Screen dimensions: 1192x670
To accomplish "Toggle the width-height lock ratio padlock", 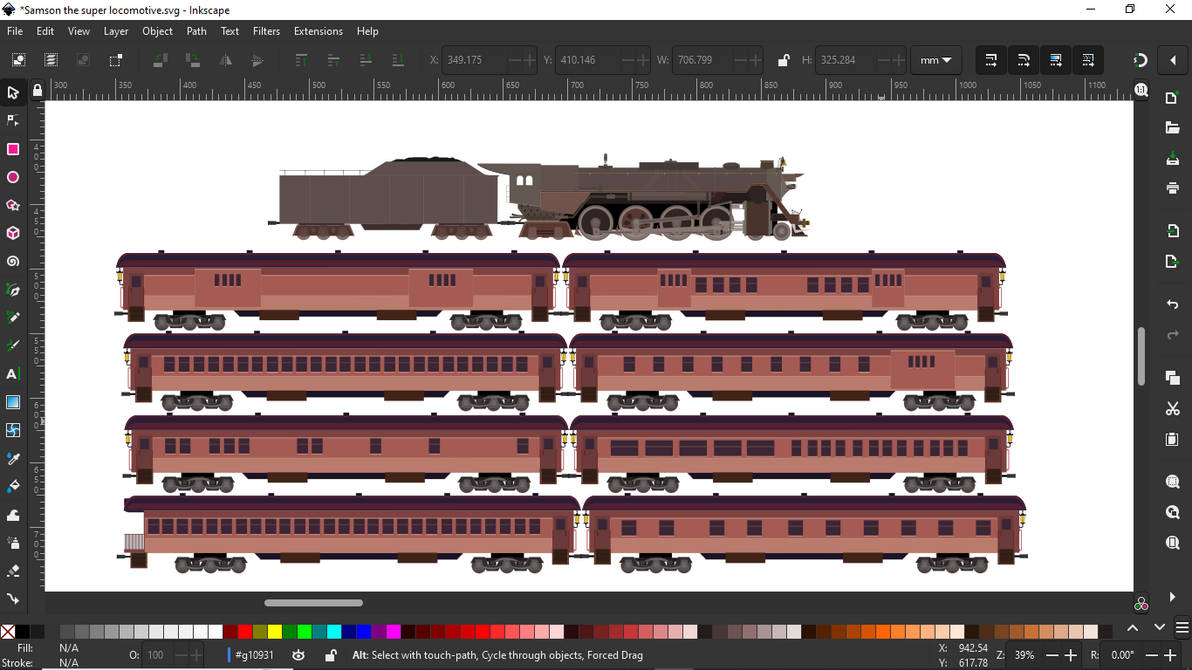I will click(x=783, y=60).
